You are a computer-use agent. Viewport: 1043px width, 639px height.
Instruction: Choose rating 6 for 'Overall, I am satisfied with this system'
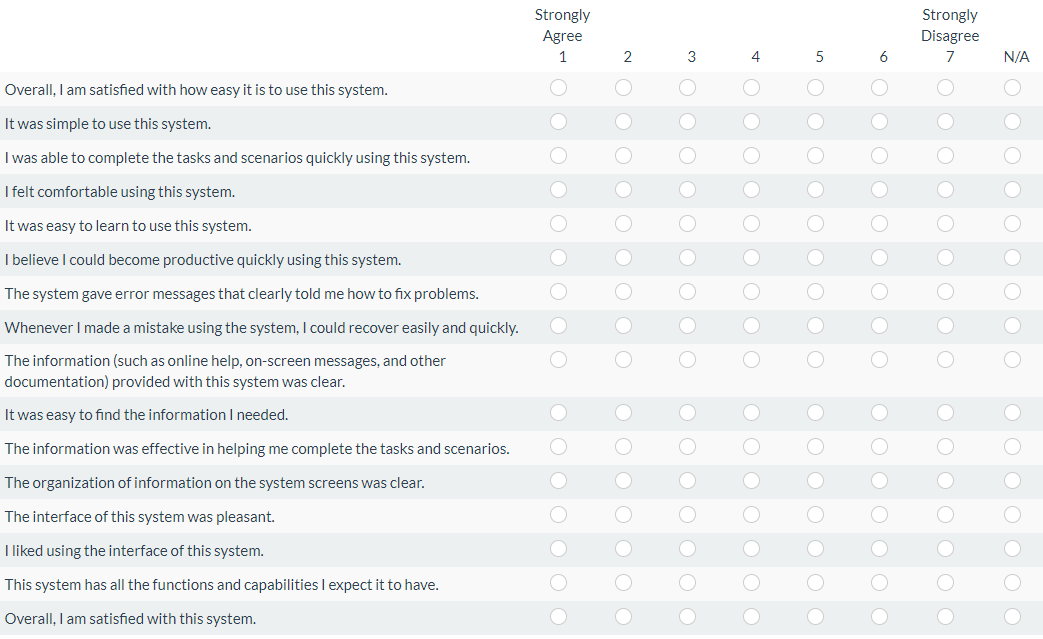[x=880, y=617]
